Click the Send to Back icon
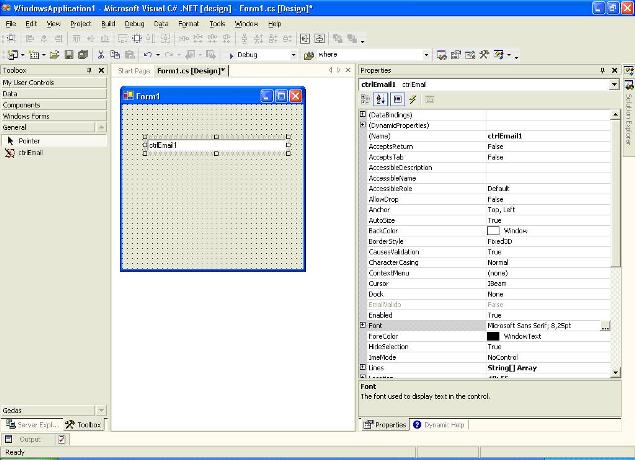The height and width of the screenshot is (460, 635). point(352,39)
